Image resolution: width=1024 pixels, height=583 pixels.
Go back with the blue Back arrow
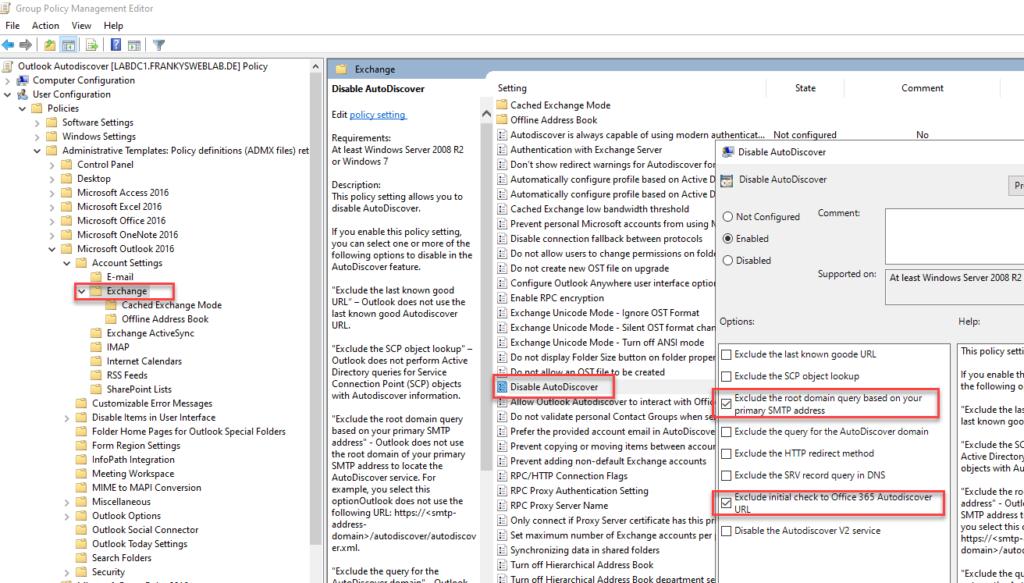pos(8,45)
